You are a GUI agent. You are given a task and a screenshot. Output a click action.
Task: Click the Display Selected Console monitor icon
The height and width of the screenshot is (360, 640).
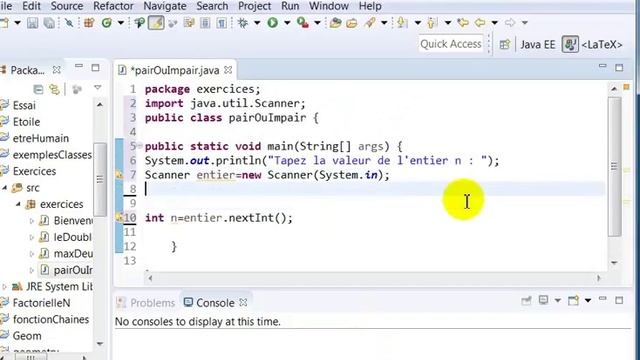tap(543, 301)
